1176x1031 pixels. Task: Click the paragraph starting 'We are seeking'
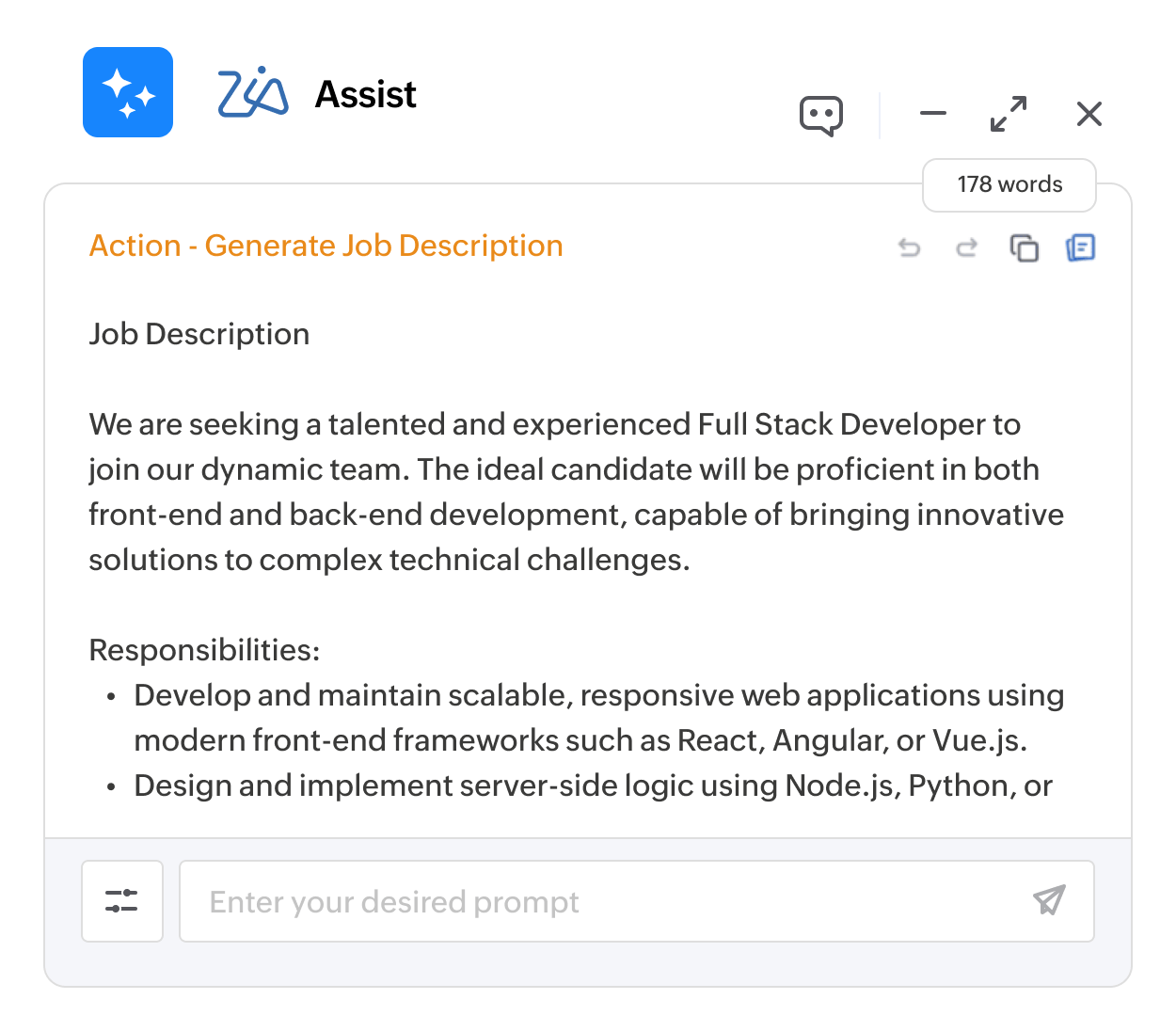pos(576,492)
